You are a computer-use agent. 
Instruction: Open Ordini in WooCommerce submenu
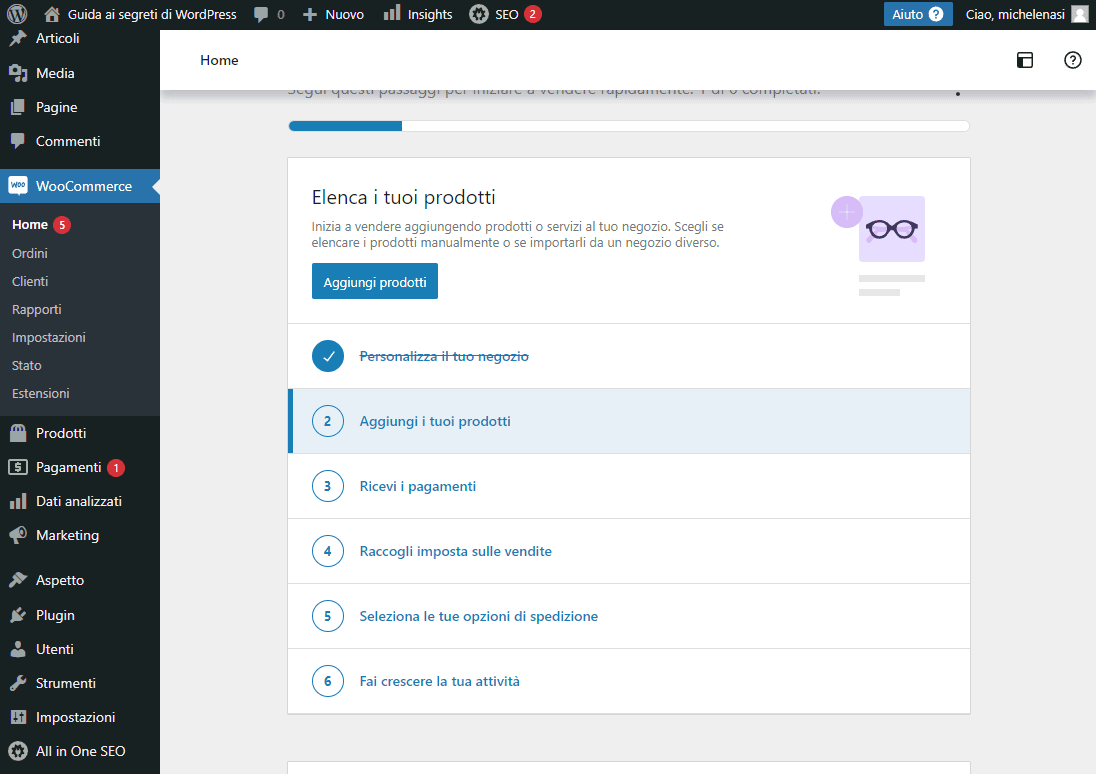point(29,253)
